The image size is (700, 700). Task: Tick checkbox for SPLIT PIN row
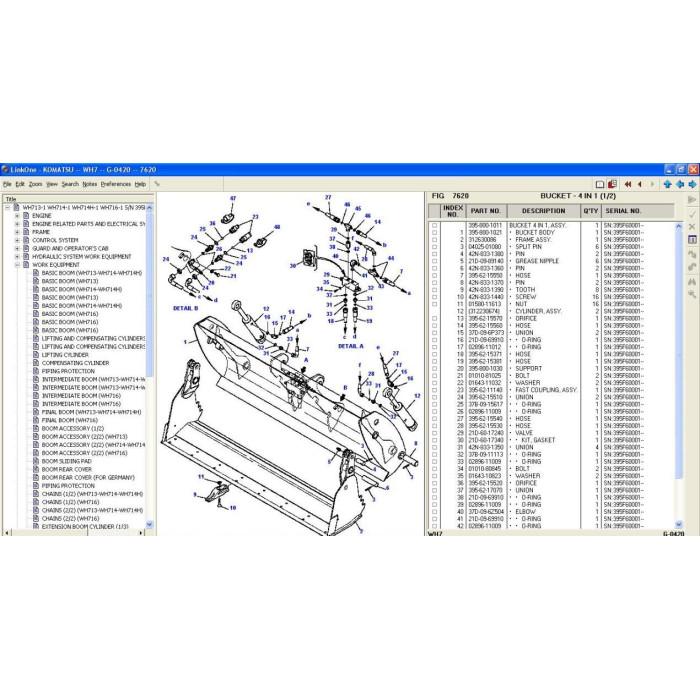434,247
